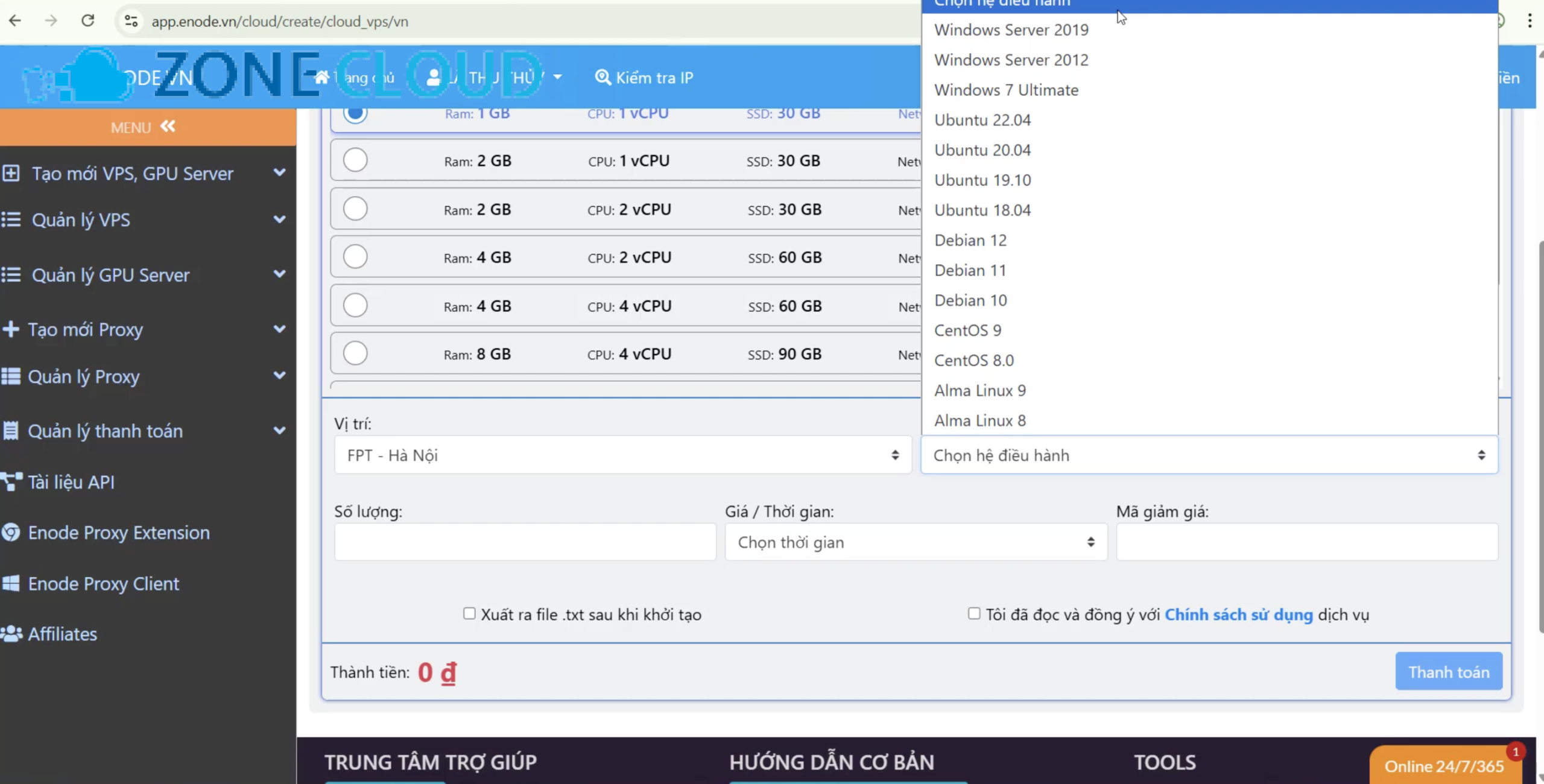Click the Số lượng input field
Viewport: 1544px width, 784px height.
coord(525,542)
